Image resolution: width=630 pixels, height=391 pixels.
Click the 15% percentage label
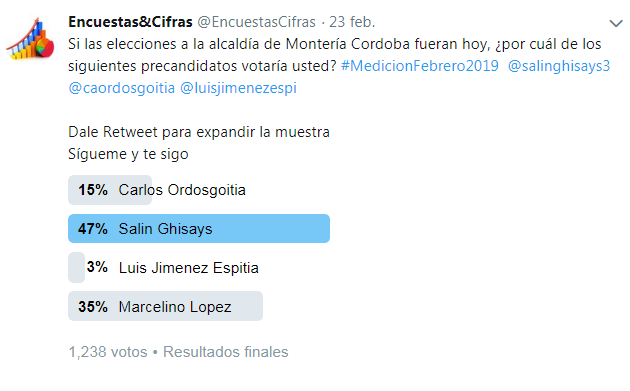click(x=93, y=190)
